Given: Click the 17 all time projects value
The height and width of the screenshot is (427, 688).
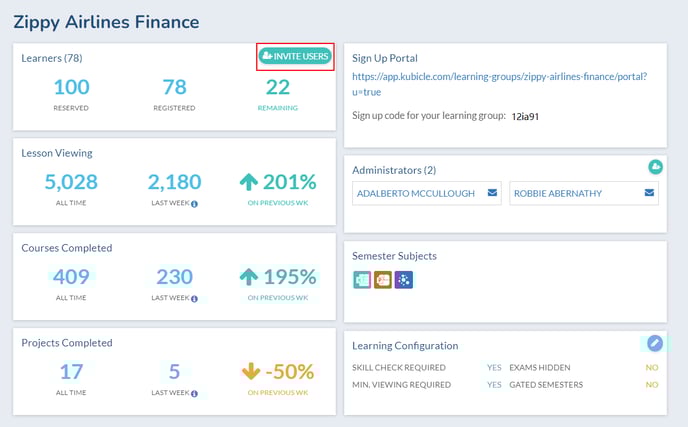Looking at the screenshot, I should 71,371.
